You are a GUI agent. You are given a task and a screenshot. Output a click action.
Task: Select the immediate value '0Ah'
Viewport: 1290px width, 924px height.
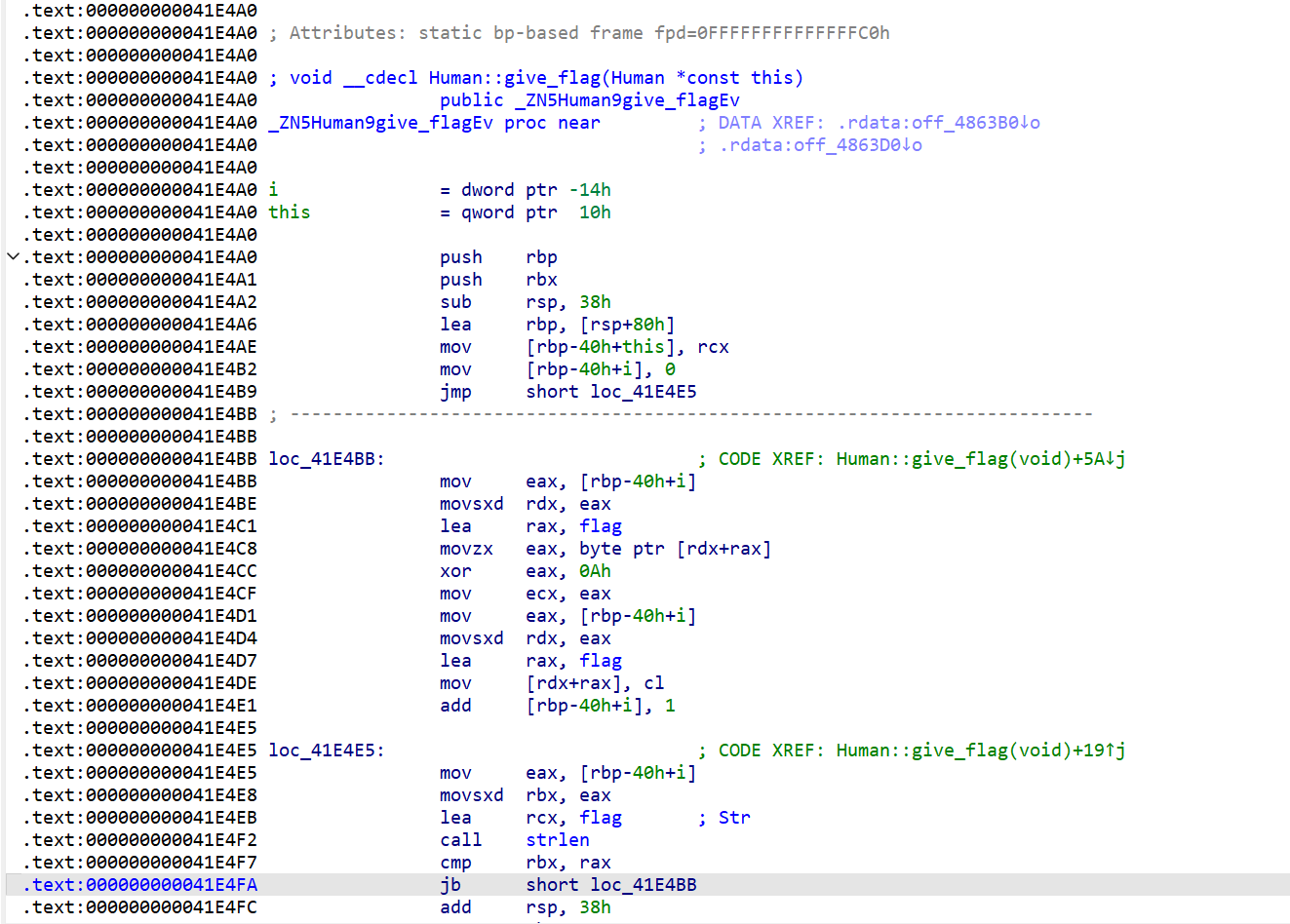point(596,571)
